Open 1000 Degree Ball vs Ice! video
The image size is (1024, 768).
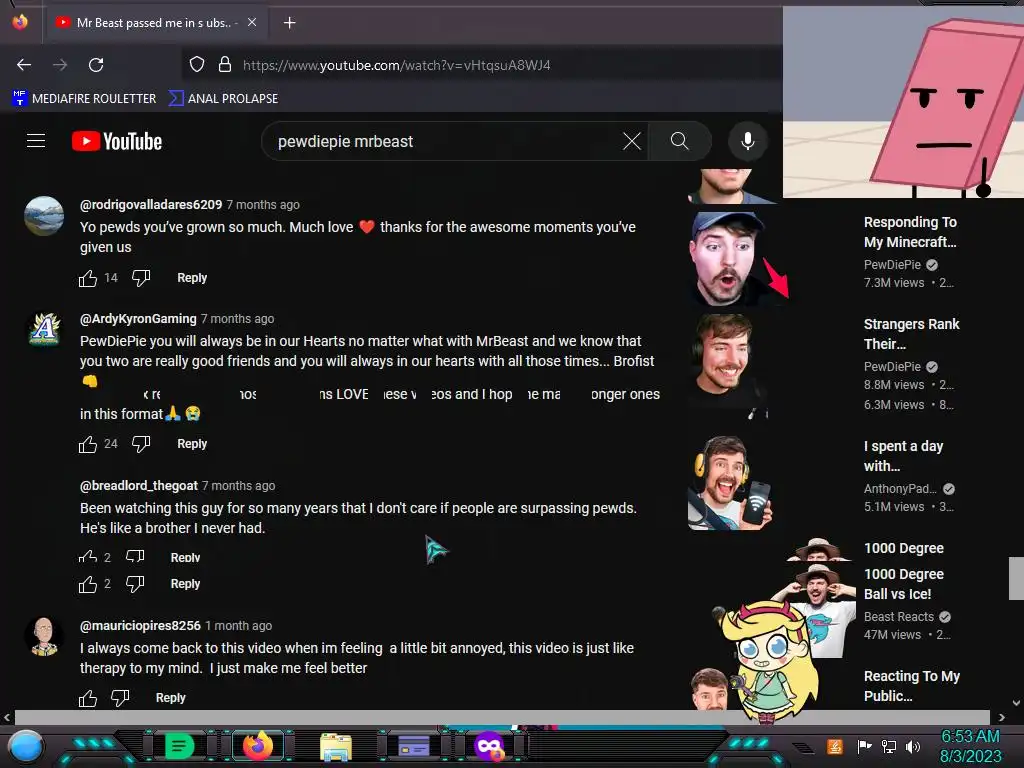(904, 584)
